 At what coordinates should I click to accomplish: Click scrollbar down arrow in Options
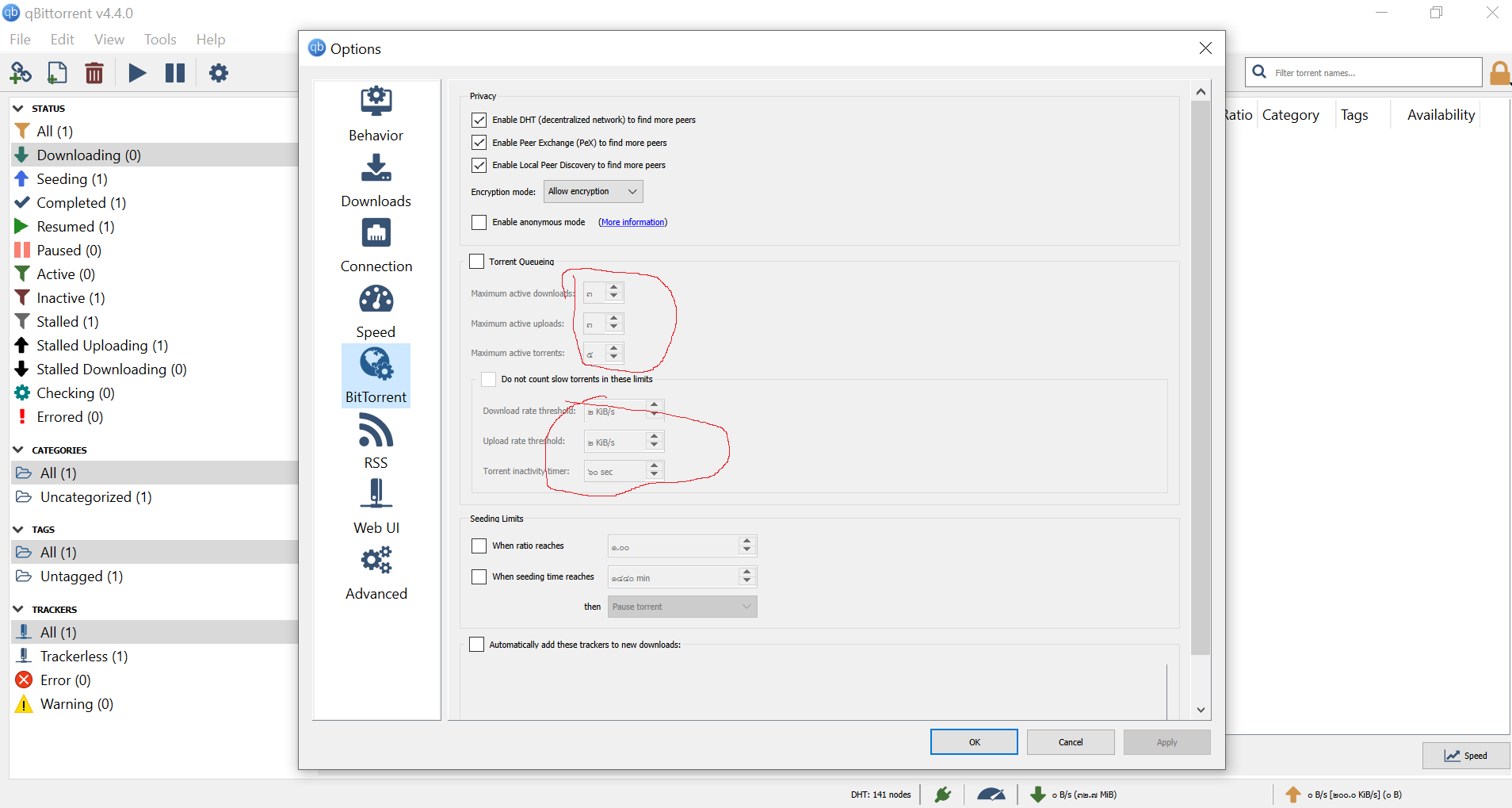1201,710
